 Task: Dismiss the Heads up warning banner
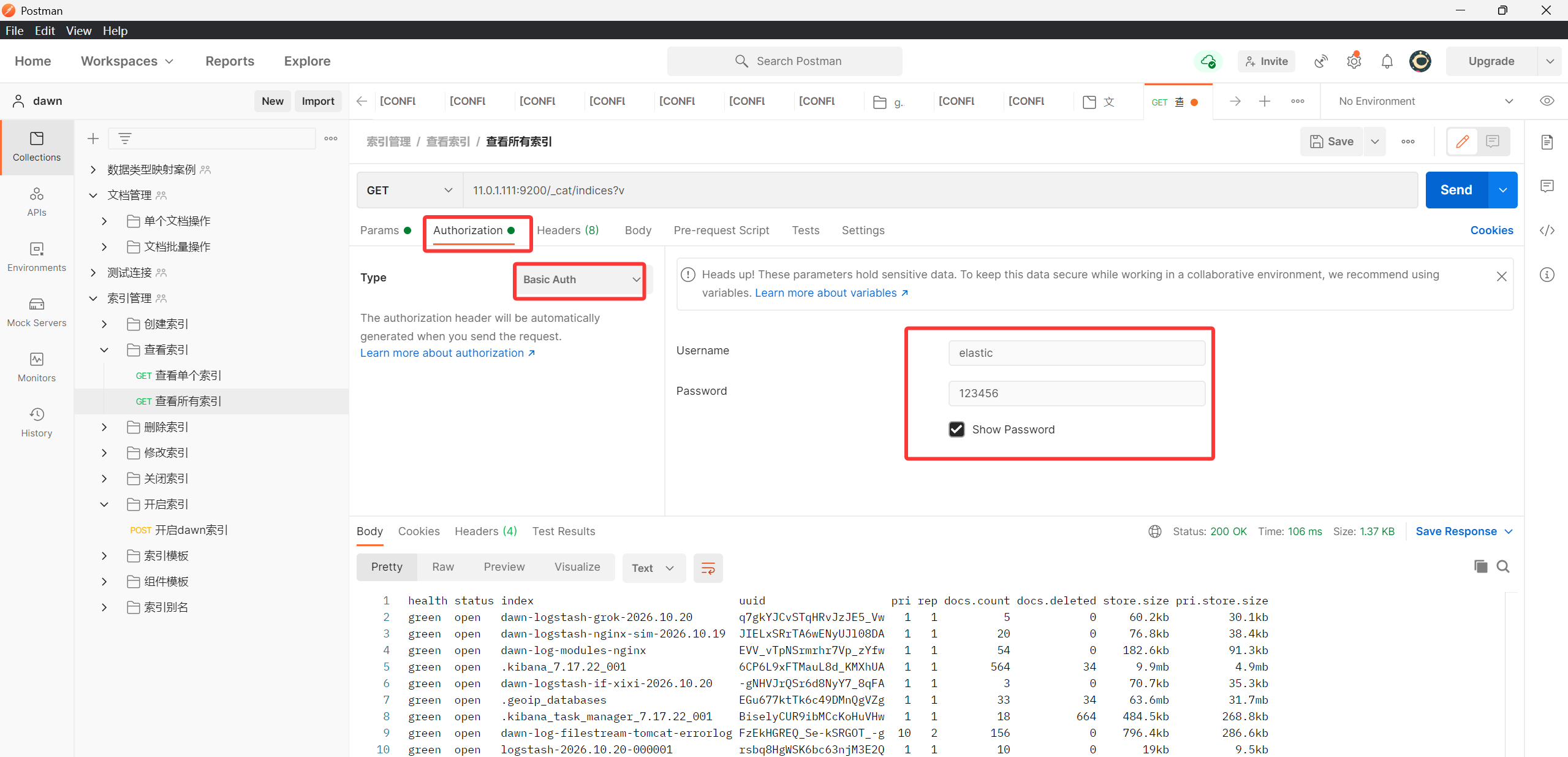(1501, 276)
